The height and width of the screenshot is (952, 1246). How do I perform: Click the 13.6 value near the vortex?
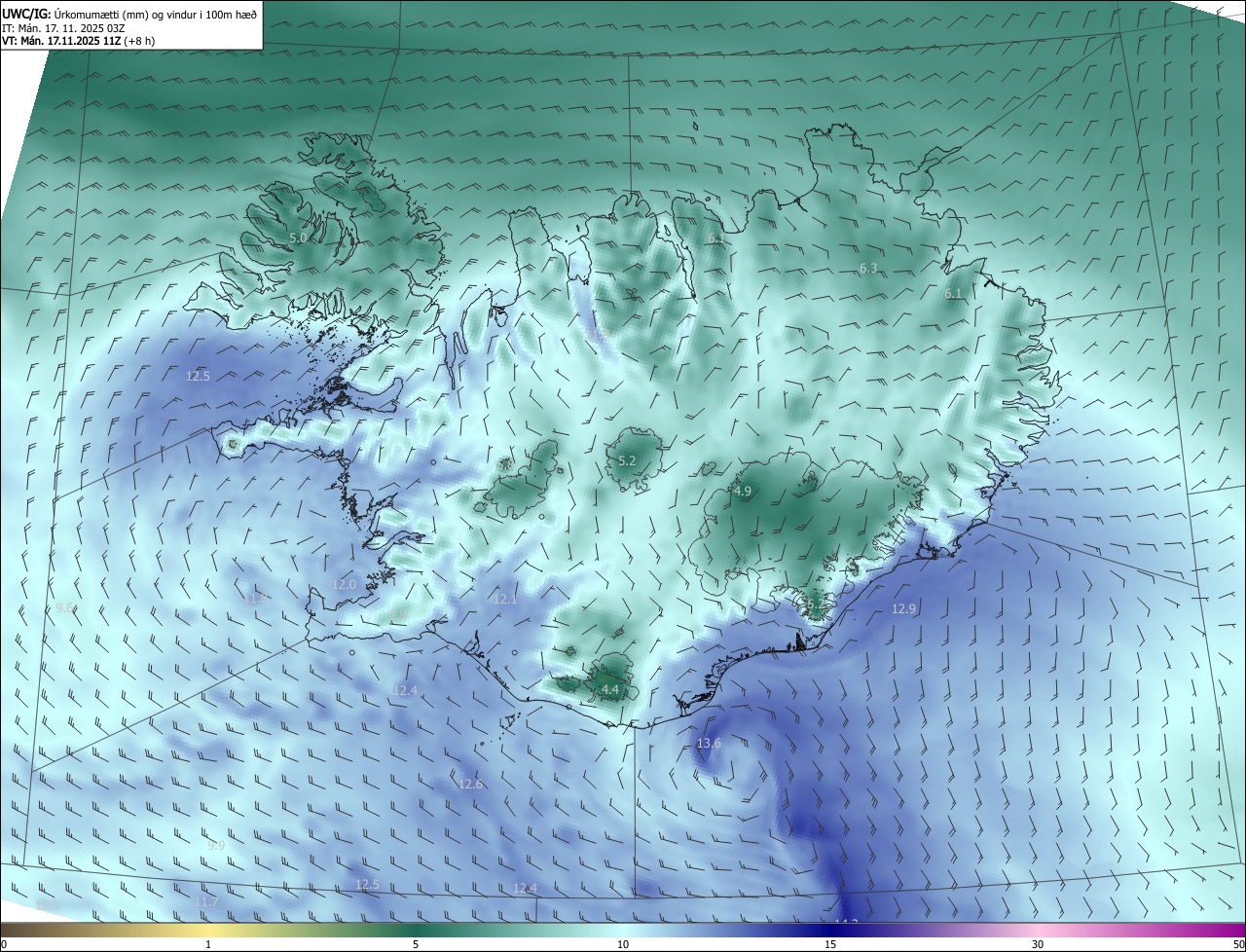point(710,744)
